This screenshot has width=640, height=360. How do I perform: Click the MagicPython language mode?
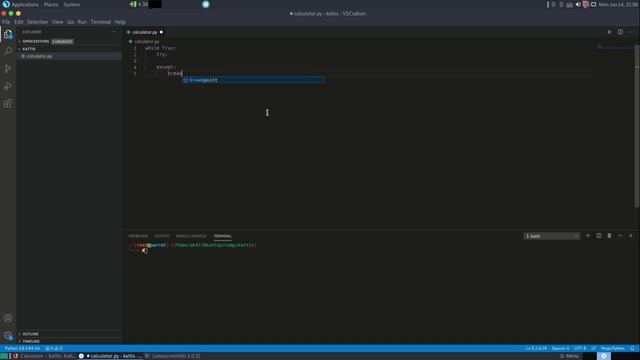click(x=613, y=348)
